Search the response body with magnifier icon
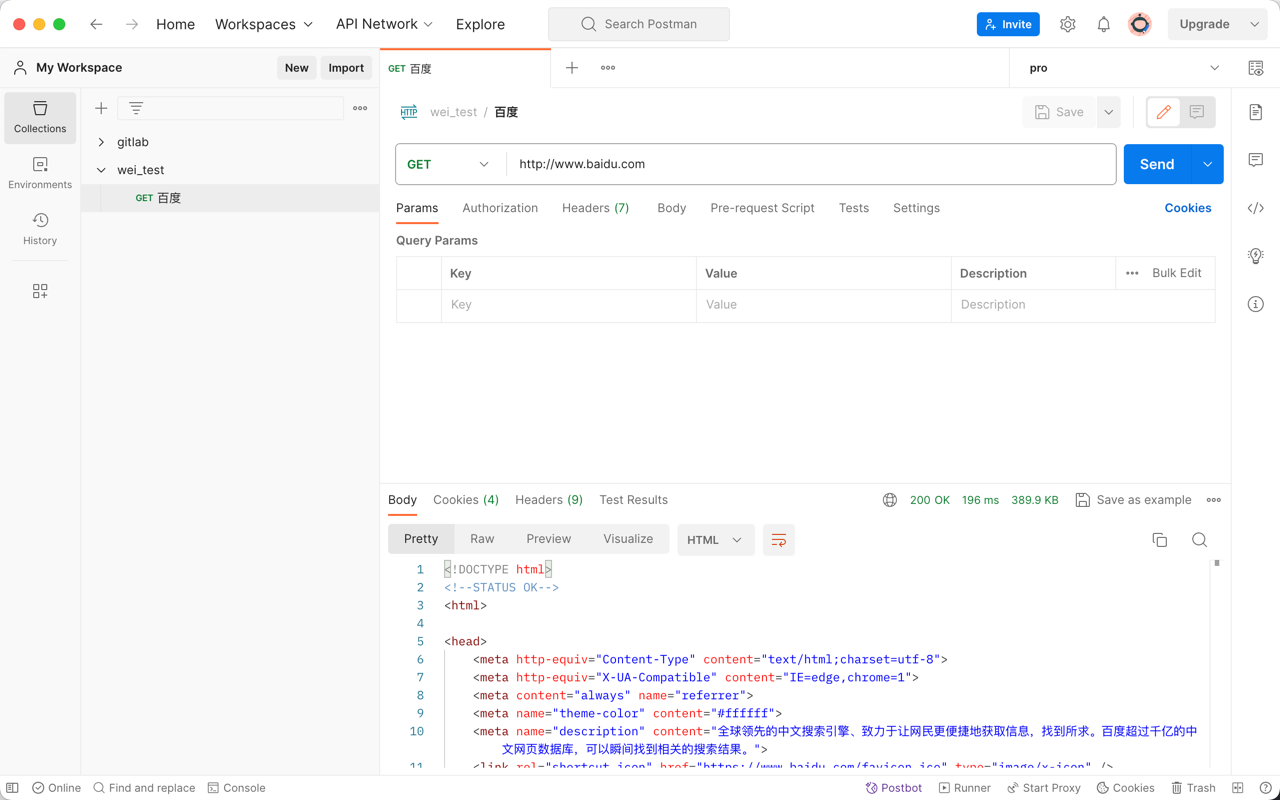The height and width of the screenshot is (800, 1280). point(1200,540)
